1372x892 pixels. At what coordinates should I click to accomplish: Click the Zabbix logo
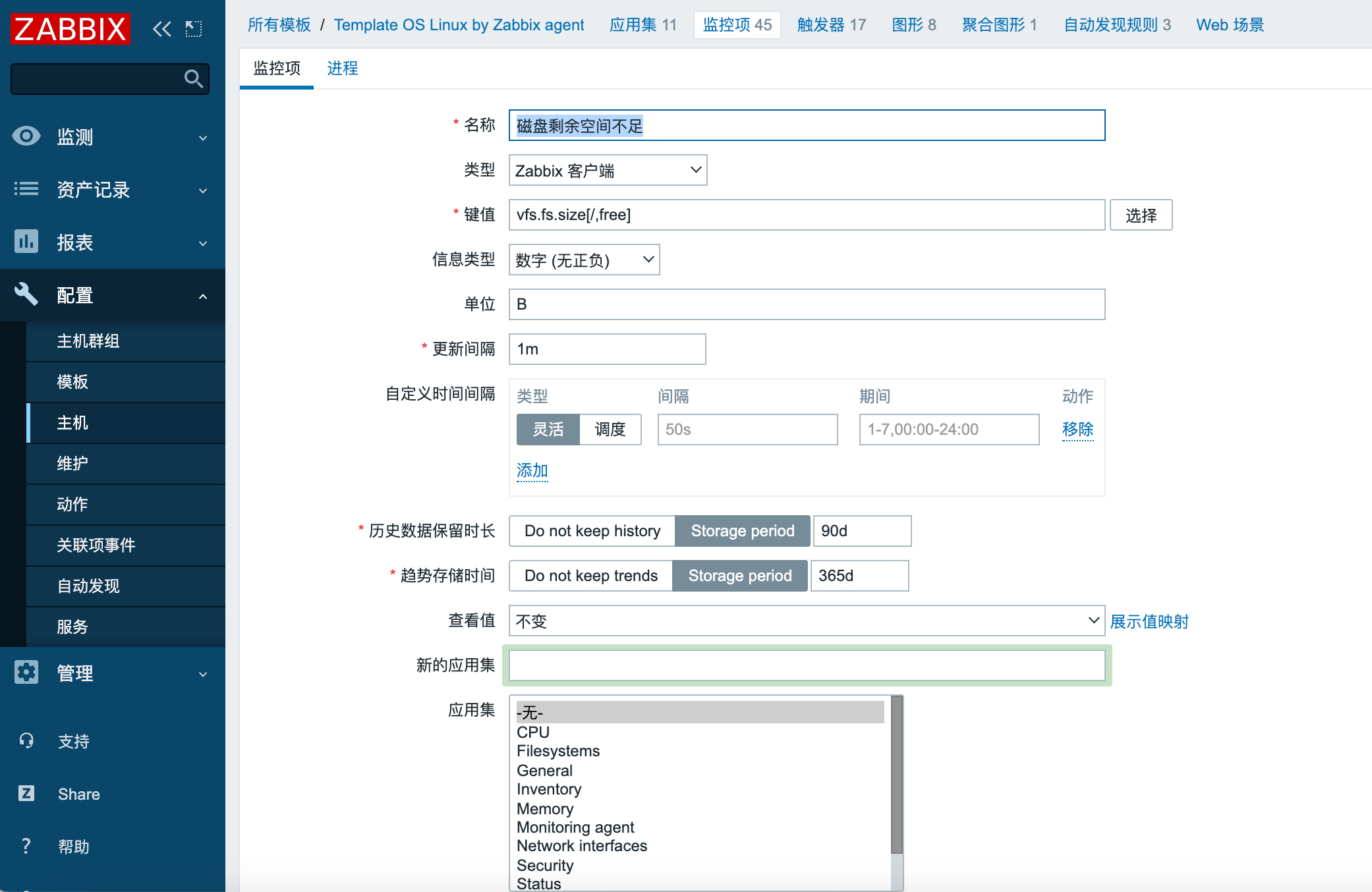click(70, 28)
